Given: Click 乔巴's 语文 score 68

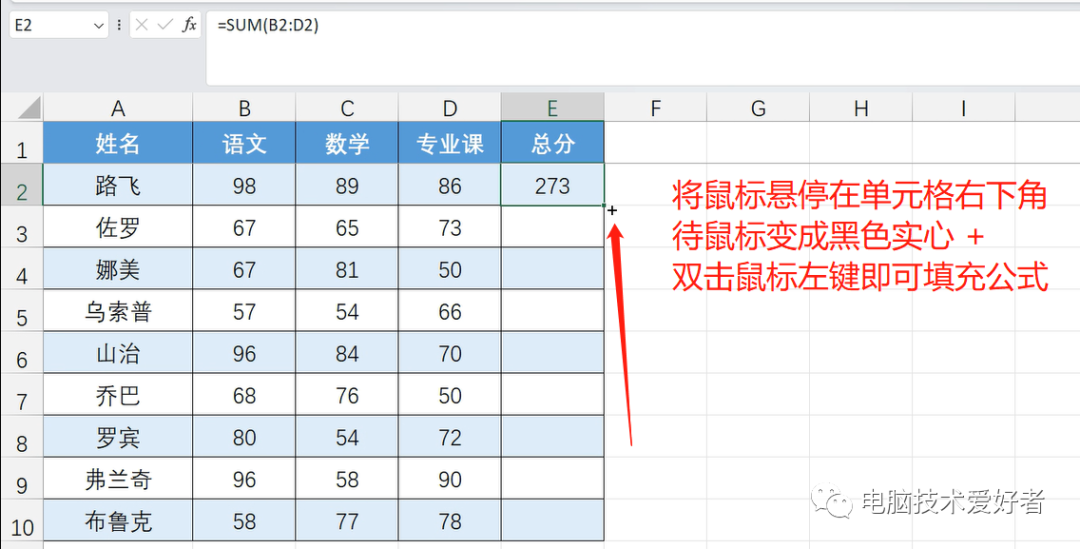Looking at the screenshot, I should [245, 395].
